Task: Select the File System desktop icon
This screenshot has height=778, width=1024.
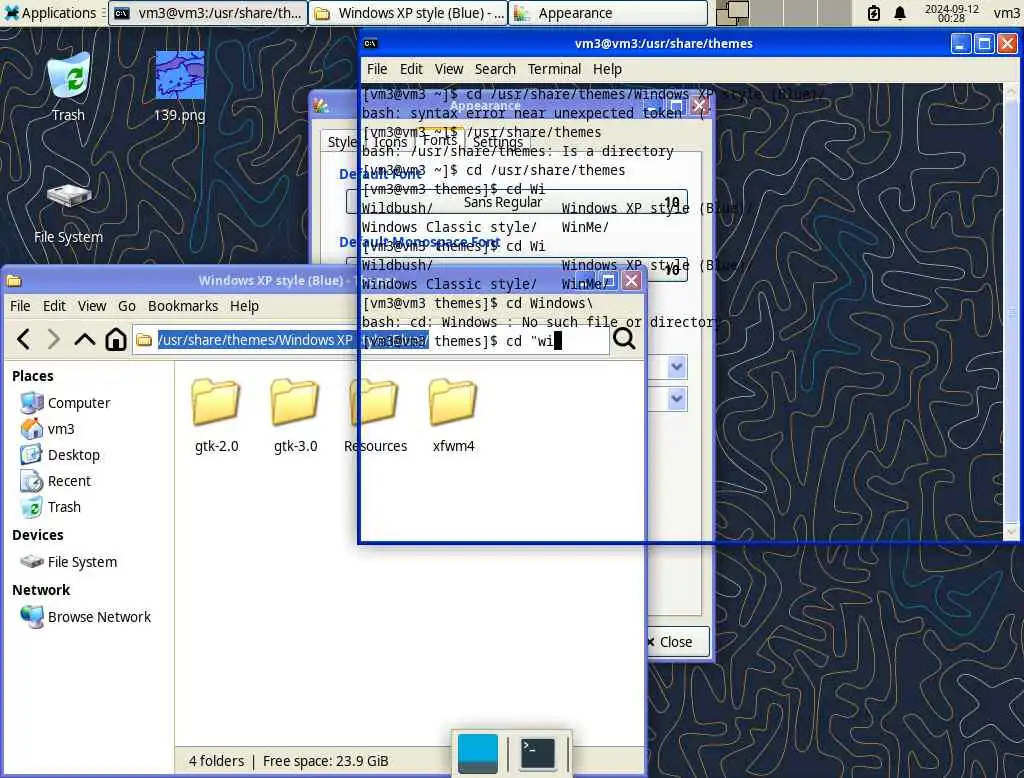Action: click(x=69, y=213)
